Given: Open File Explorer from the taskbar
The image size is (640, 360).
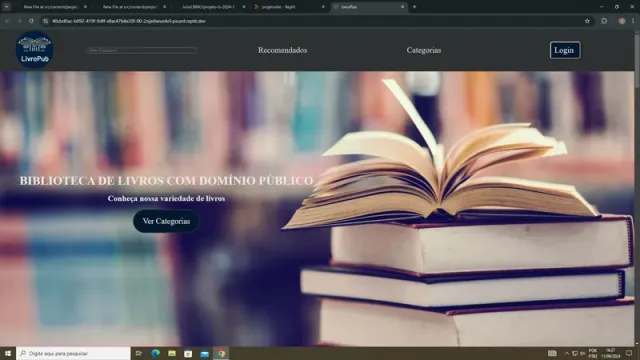Looking at the screenshot, I should point(172,353).
